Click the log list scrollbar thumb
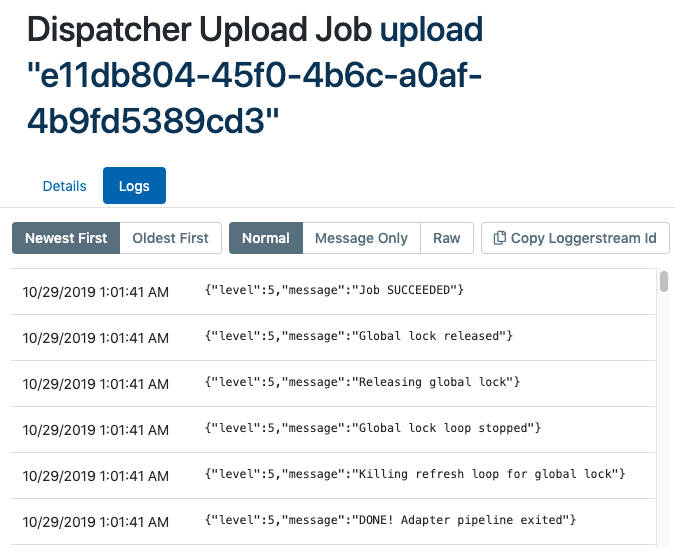 663,281
